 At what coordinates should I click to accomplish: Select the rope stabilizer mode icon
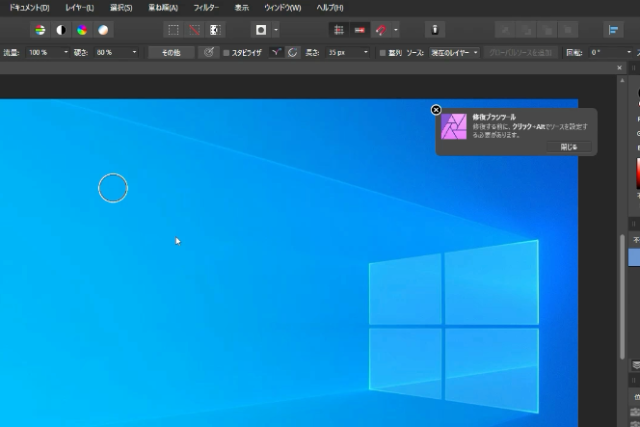tap(276, 52)
